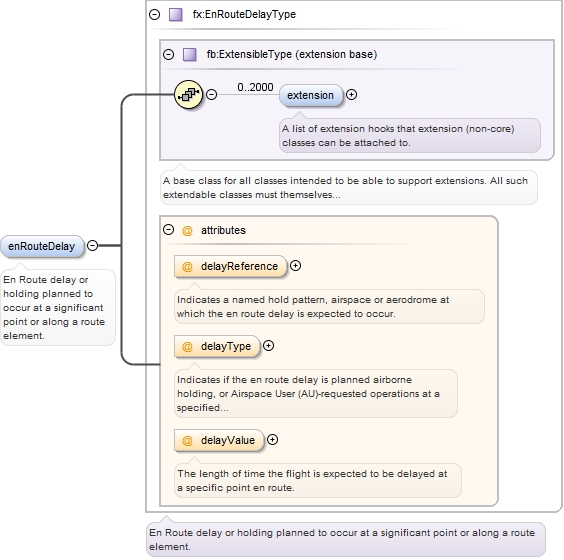Select the delayType attribute node

[x=217, y=346]
